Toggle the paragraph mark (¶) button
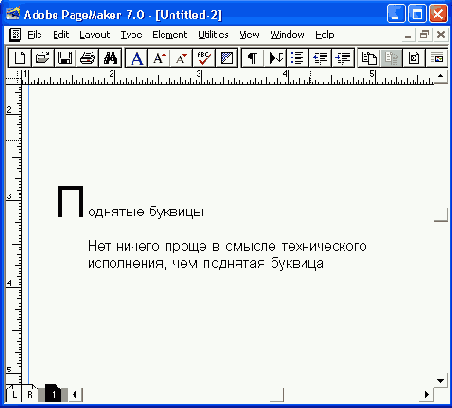Viewport: 452px width, 408px height. 253,58
